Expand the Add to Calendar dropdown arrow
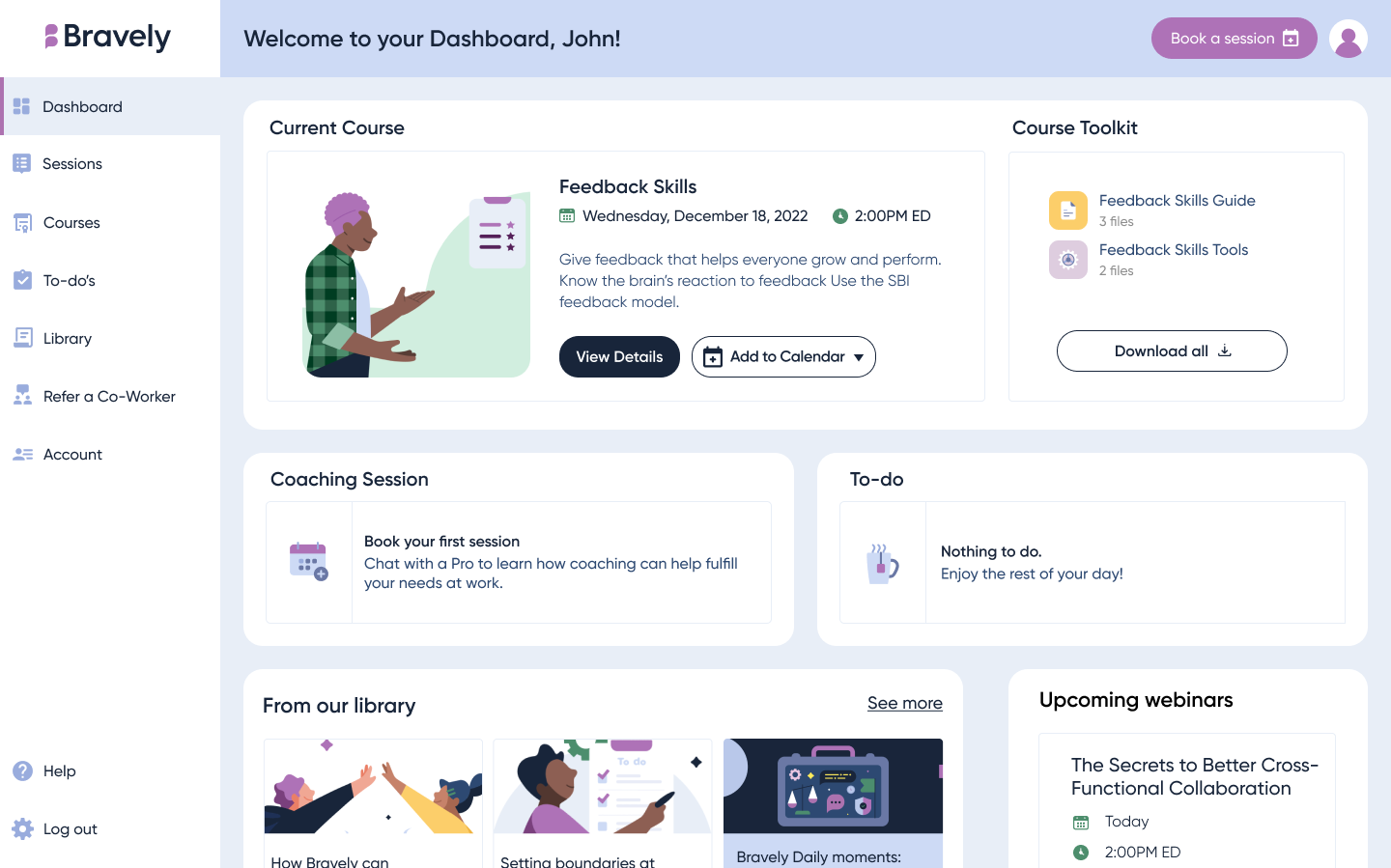The height and width of the screenshot is (868, 1391). (859, 357)
